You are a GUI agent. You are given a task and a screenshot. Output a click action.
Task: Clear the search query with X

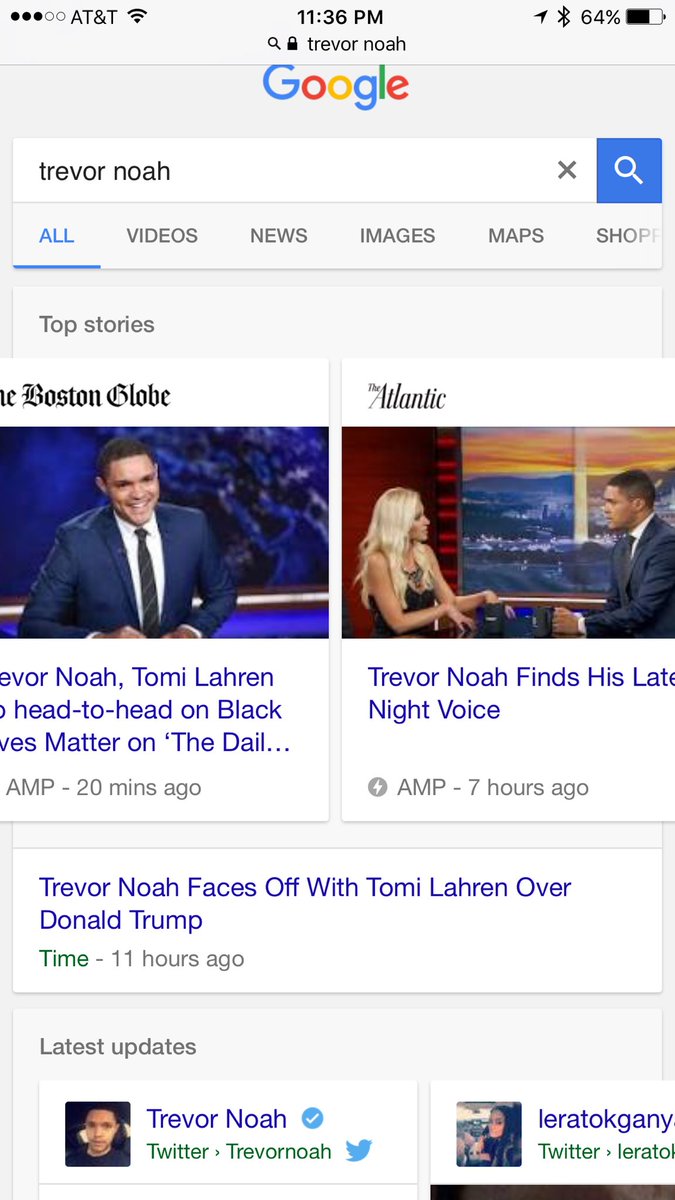click(x=567, y=170)
